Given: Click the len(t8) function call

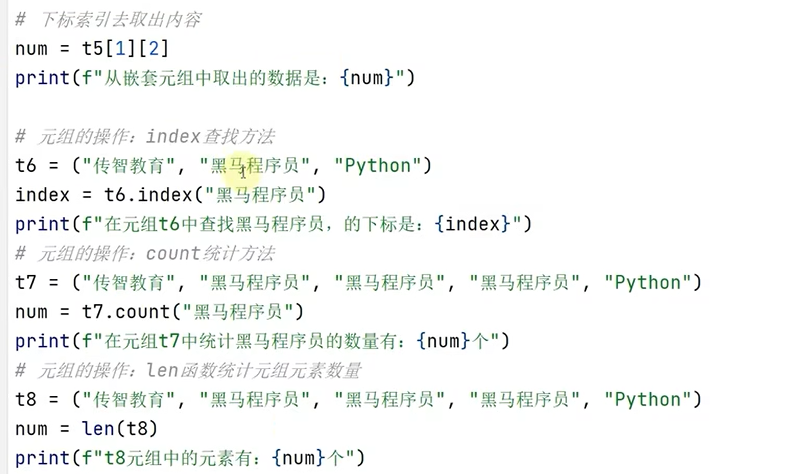Looking at the screenshot, I should [x=119, y=429].
